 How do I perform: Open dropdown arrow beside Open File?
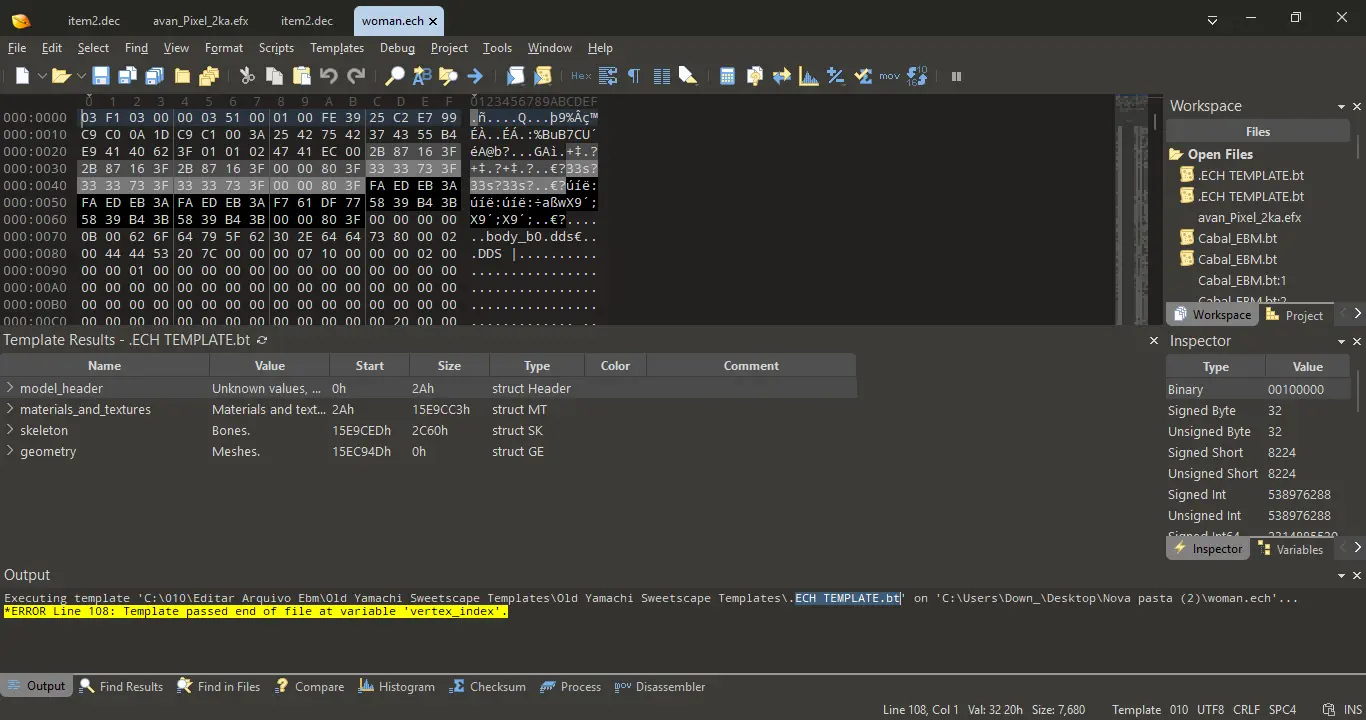coord(80,76)
